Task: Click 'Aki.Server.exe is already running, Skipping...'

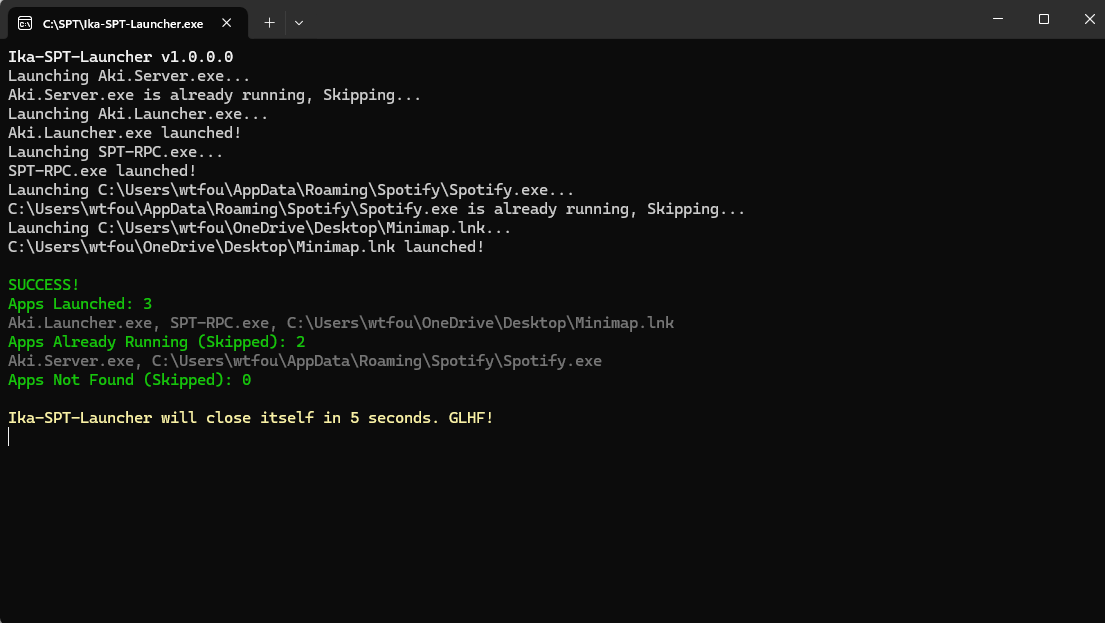Action: pos(214,95)
